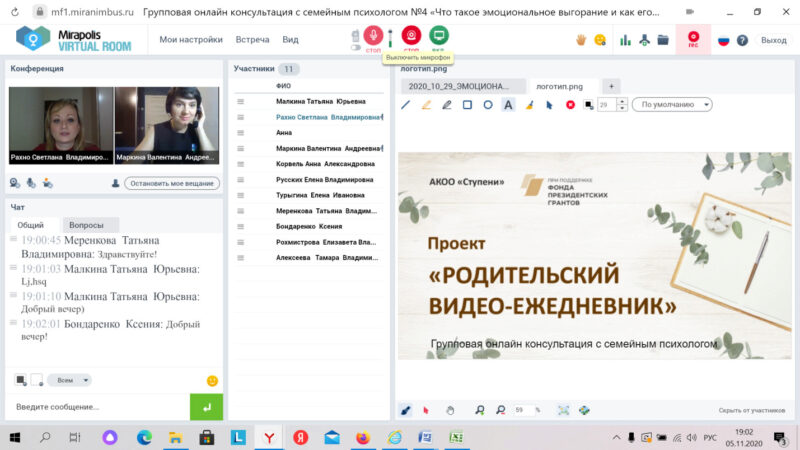
Task: Raise hand with the hand icon
Action: [x=581, y=40]
